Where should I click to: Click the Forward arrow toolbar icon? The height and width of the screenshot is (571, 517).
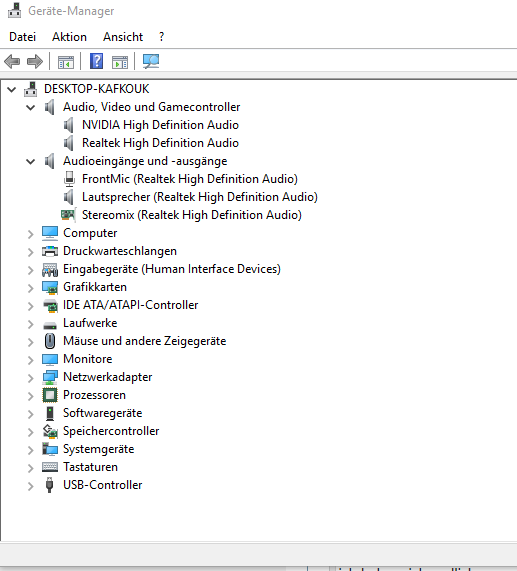click(35, 61)
